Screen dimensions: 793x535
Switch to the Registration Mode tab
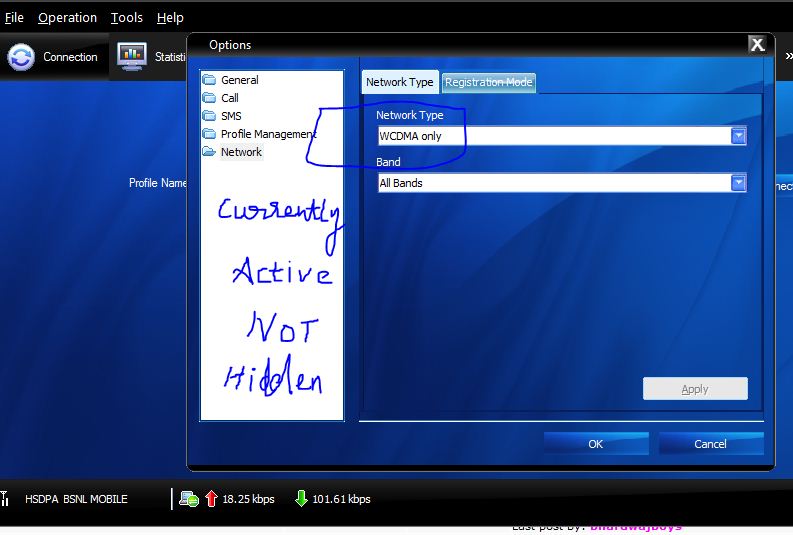pos(489,82)
